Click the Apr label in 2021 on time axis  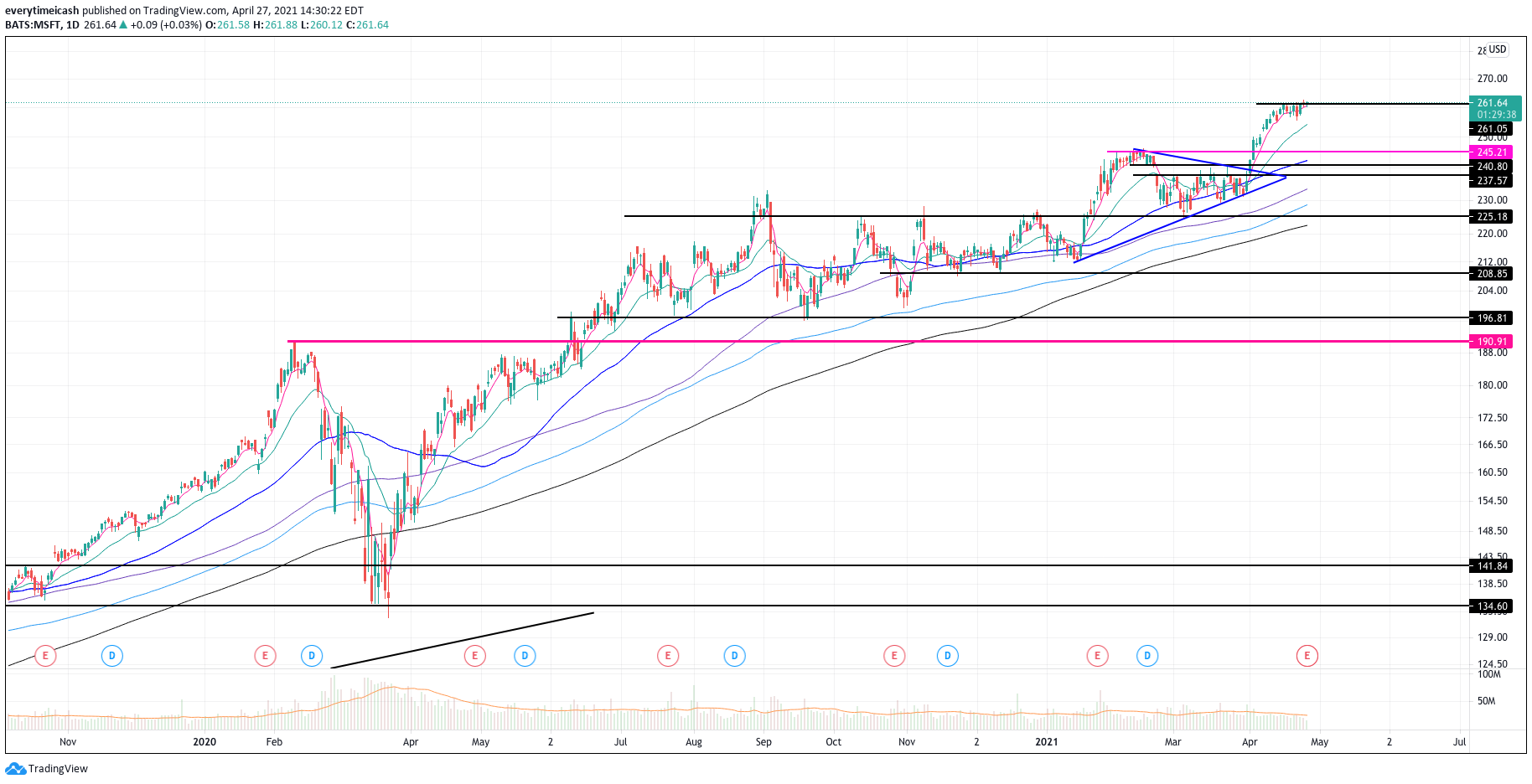coord(1250,742)
